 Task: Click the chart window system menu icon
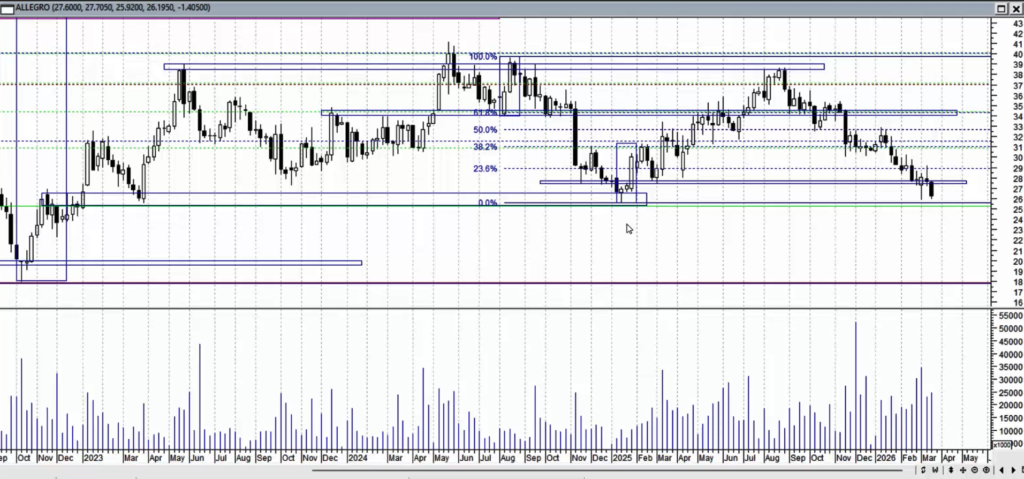[7, 7]
